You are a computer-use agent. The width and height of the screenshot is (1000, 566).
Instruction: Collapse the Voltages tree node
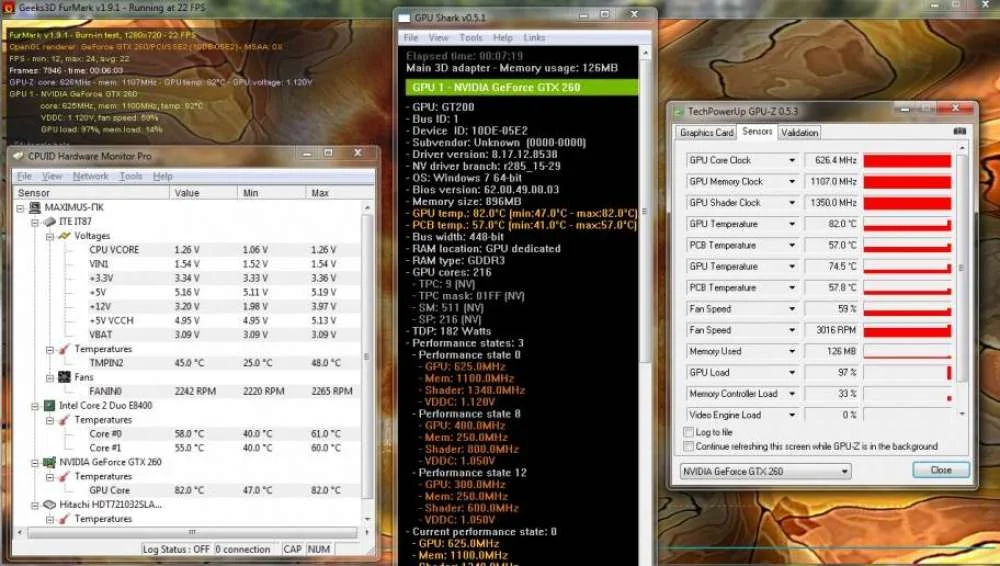[50, 236]
